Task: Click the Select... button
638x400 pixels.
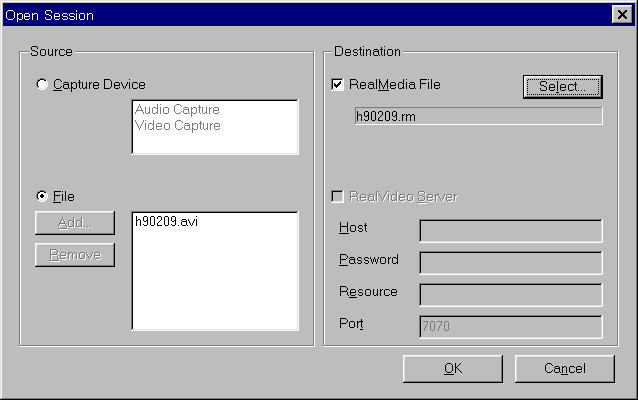Action: pyautogui.click(x=563, y=87)
